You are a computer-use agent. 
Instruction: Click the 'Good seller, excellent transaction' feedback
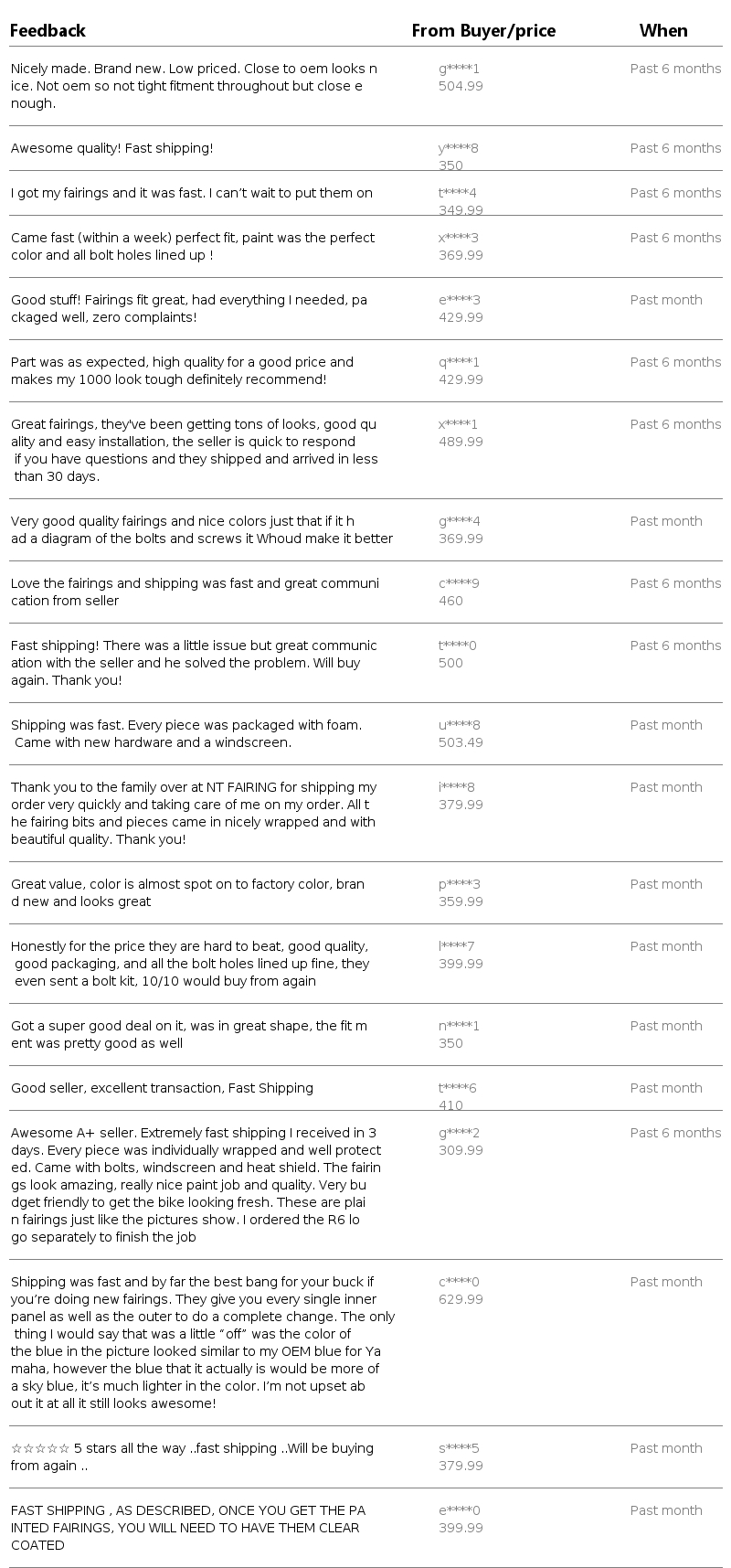pos(162,1088)
